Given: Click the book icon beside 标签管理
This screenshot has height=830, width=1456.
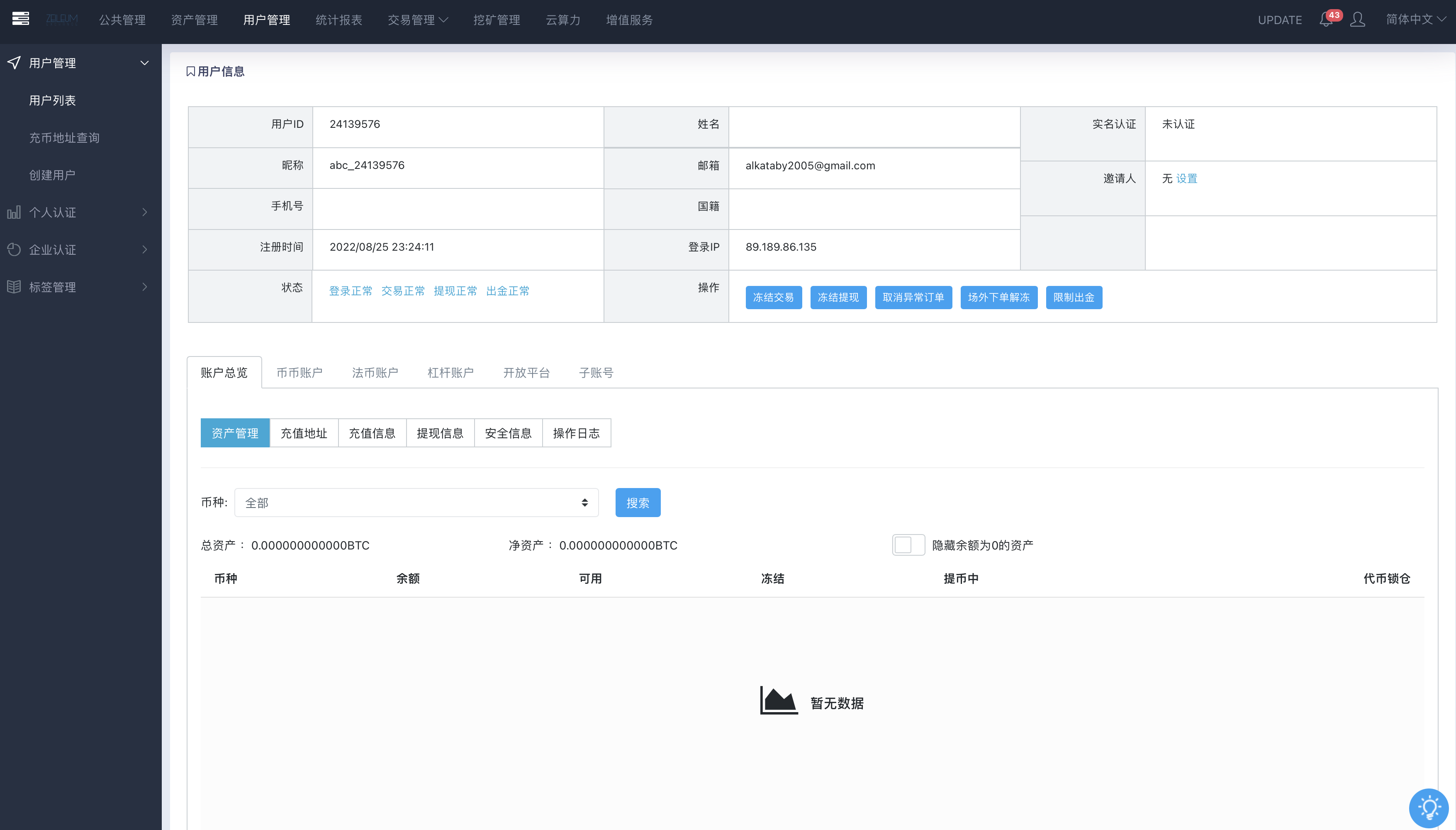Looking at the screenshot, I should [14, 287].
